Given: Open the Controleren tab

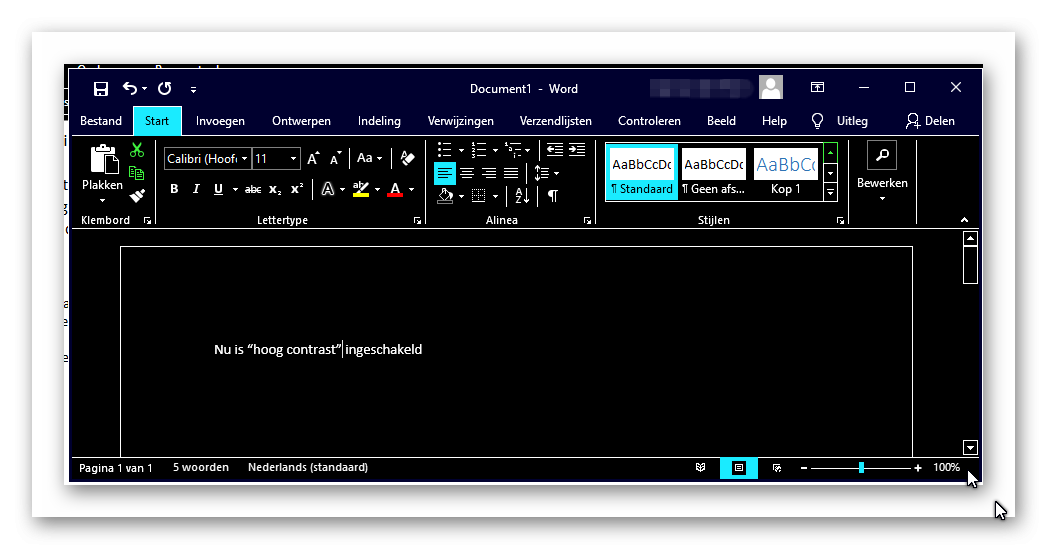Looking at the screenshot, I should click(649, 121).
